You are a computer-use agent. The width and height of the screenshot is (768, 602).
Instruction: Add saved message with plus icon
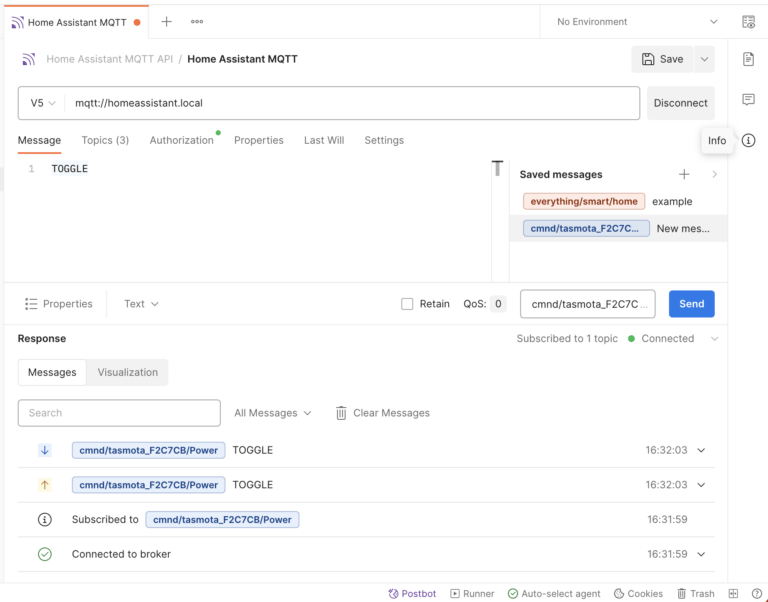[684, 174]
